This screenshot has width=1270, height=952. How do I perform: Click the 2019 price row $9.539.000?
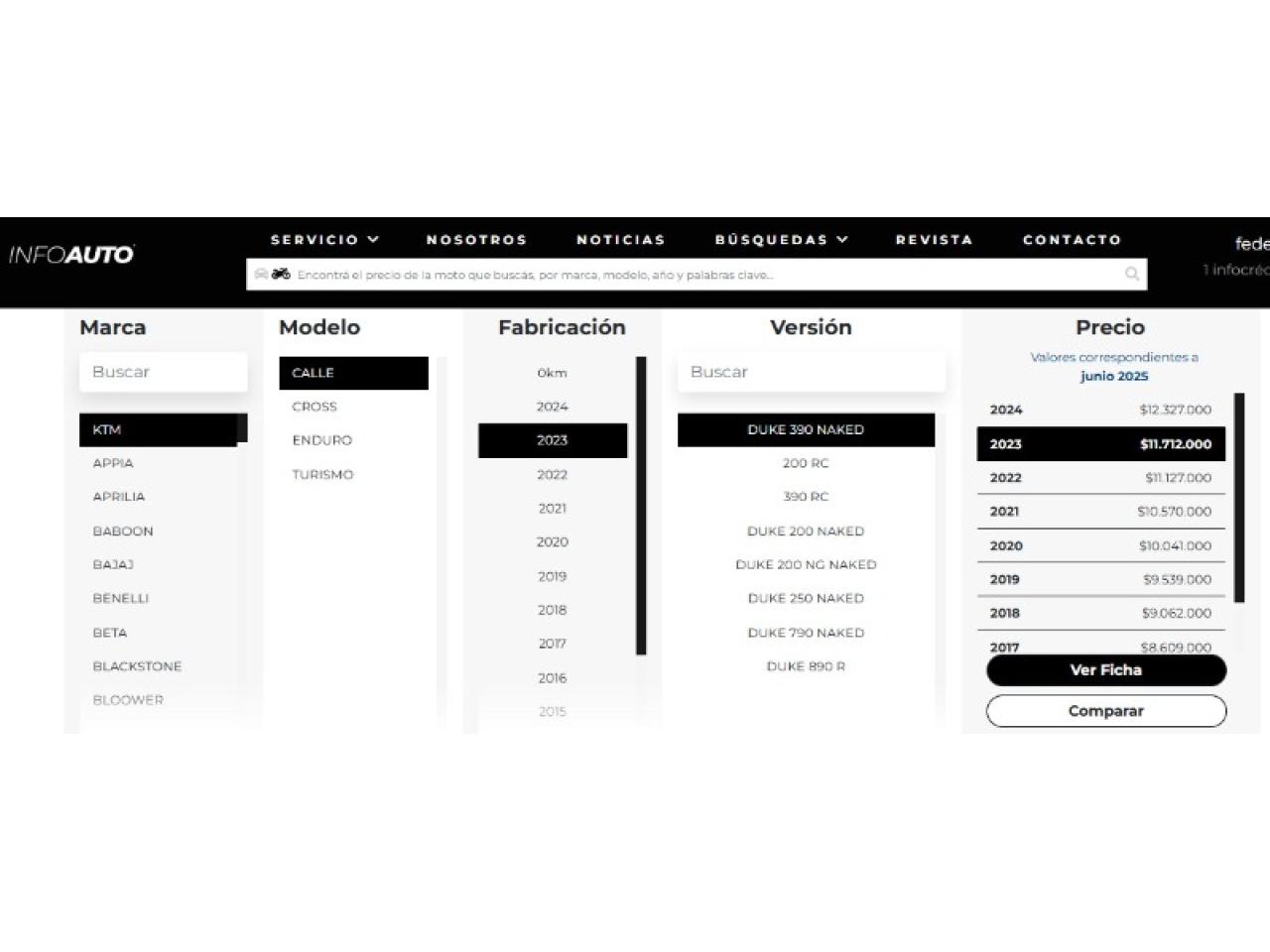[1101, 579]
